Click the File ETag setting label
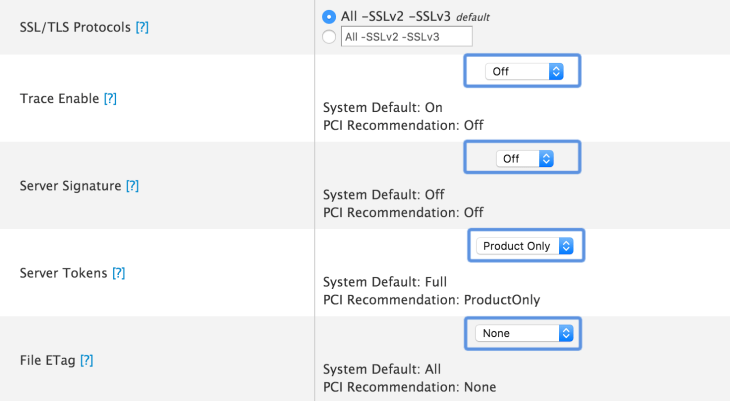Image resolution: width=730 pixels, height=401 pixels. click(47, 358)
